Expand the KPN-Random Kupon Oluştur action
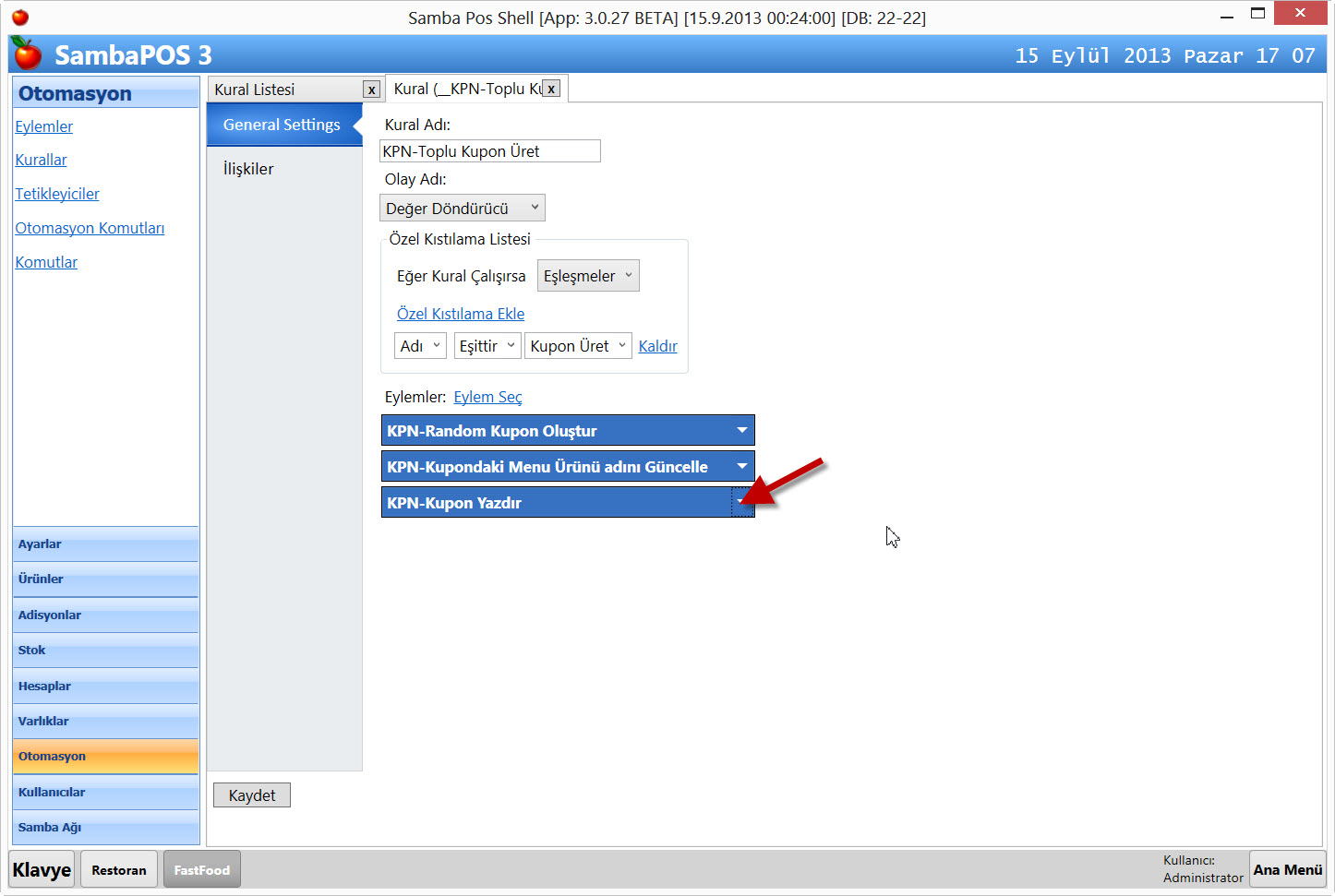Image resolution: width=1335 pixels, height=896 pixels. (x=741, y=430)
